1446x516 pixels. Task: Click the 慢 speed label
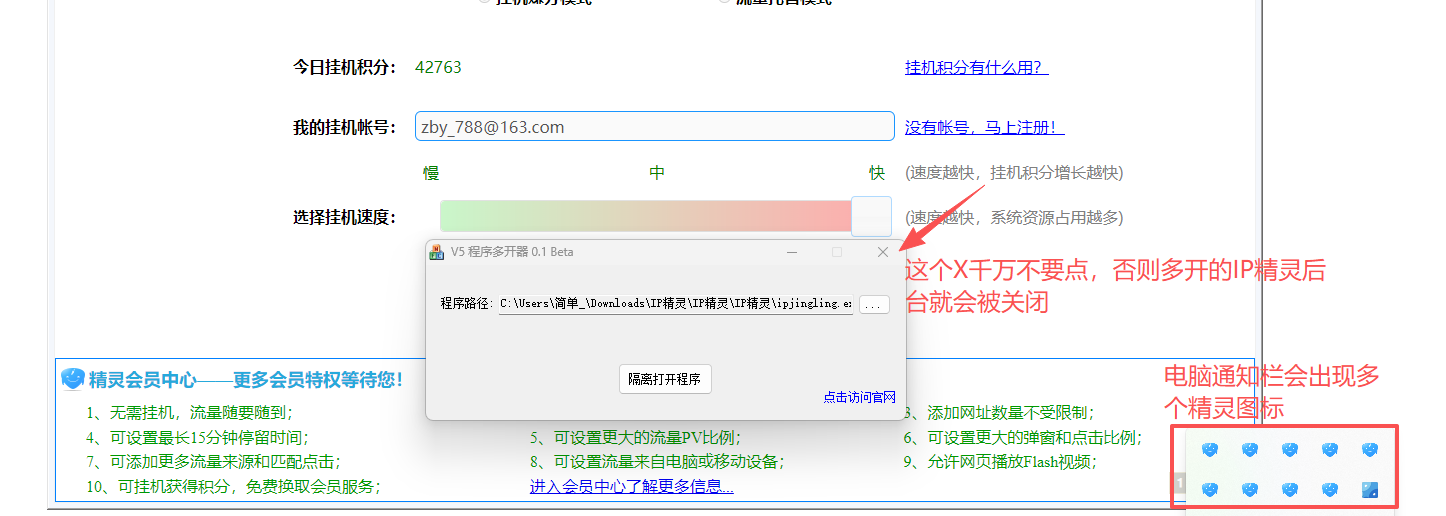click(x=431, y=173)
